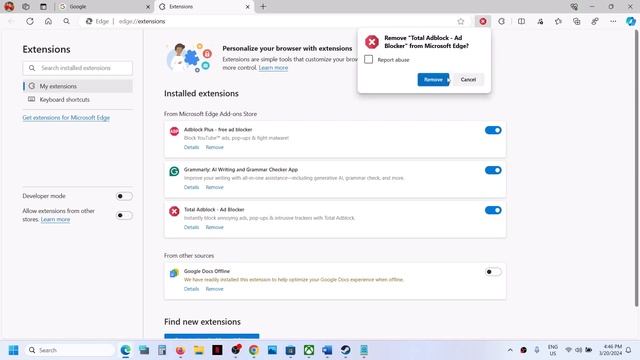Viewport: 640px width, 360px height.
Task: Launch Google Chrome from the taskbar
Action: click(254, 350)
